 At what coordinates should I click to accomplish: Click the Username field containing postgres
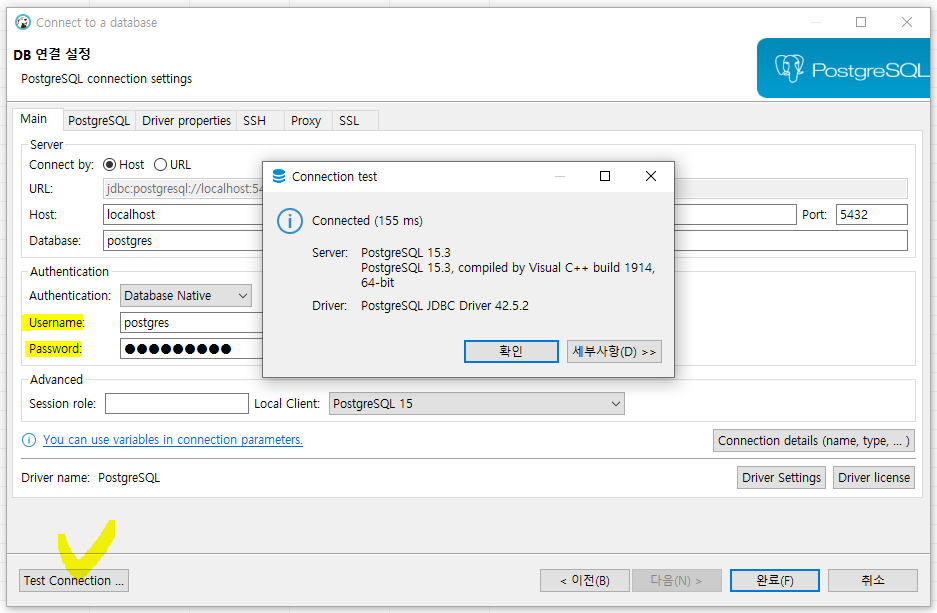click(x=191, y=323)
